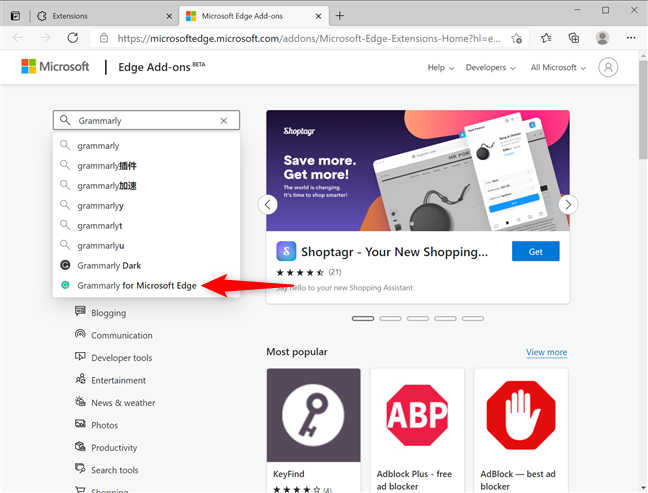
Task: Click the Grammarly search input field
Action: [x=146, y=120]
